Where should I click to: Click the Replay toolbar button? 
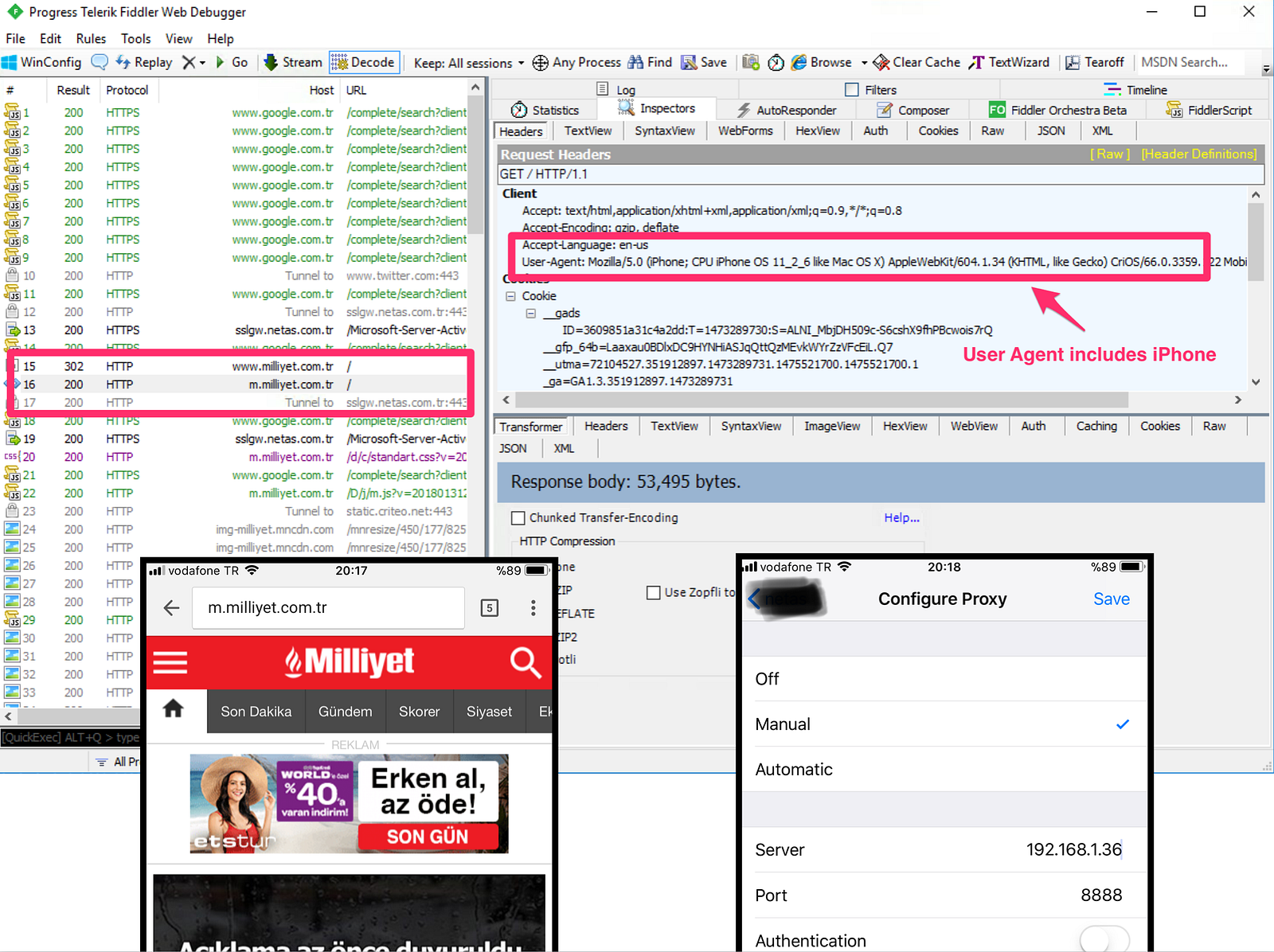click(x=144, y=62)
